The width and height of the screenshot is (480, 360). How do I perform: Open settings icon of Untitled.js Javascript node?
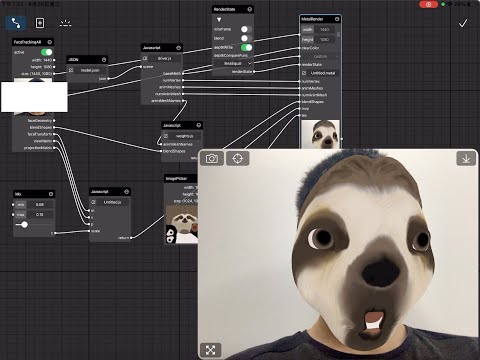126,192
